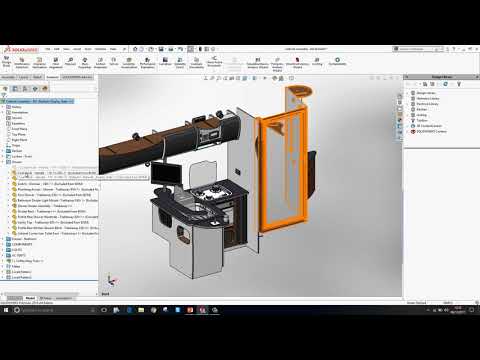The height and width of the screenshot is (360, 480).
Task: Expand the Lockers - Front folder
Action: (x=3, y=156)
